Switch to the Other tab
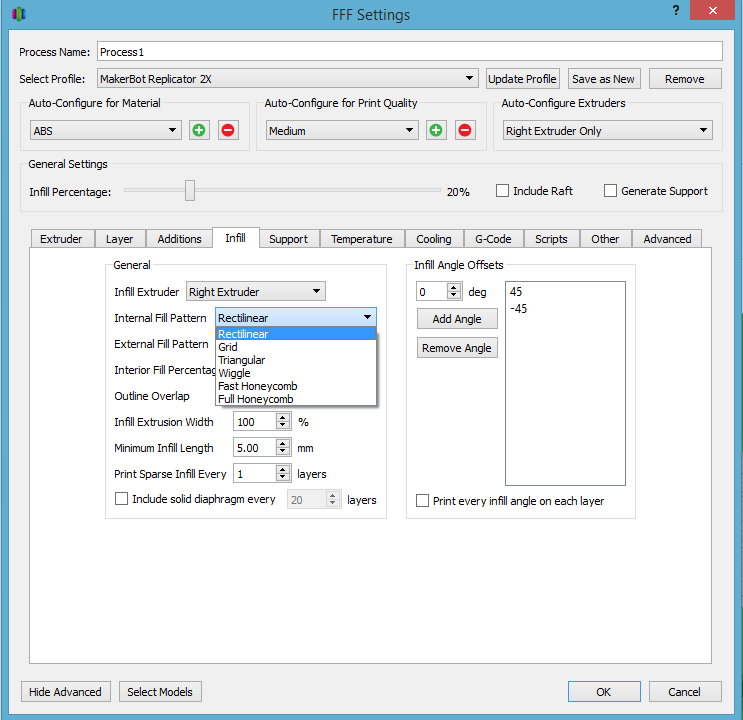743x720 pixels. (x=605, y=239)
